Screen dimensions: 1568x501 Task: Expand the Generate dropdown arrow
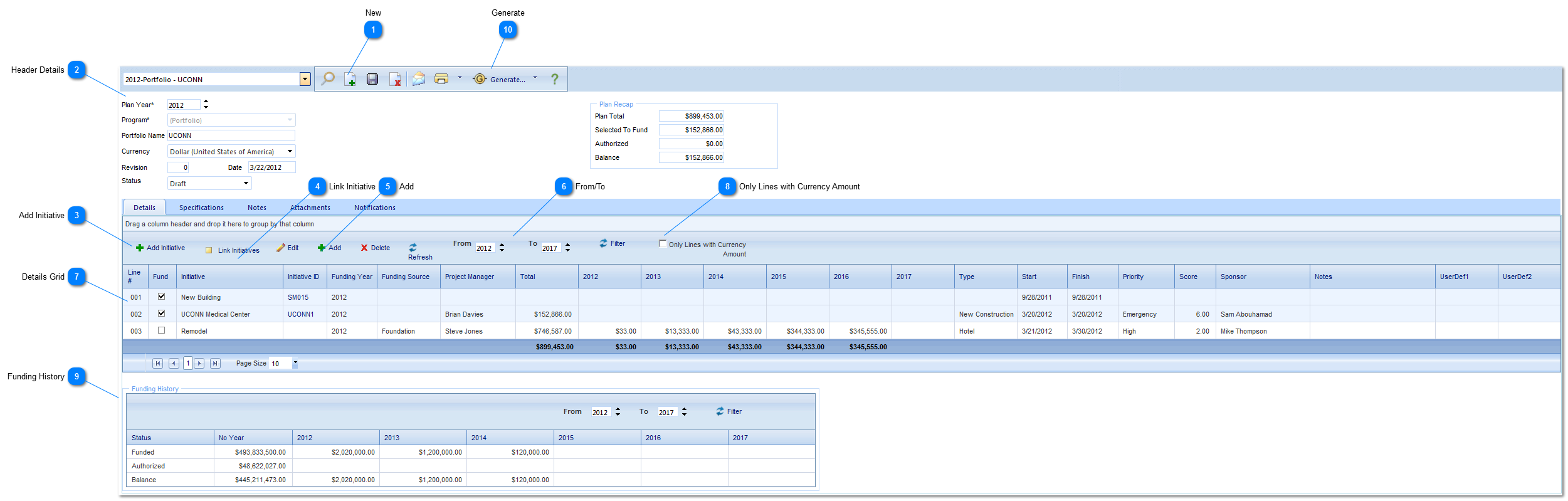[x=535, y=78]
